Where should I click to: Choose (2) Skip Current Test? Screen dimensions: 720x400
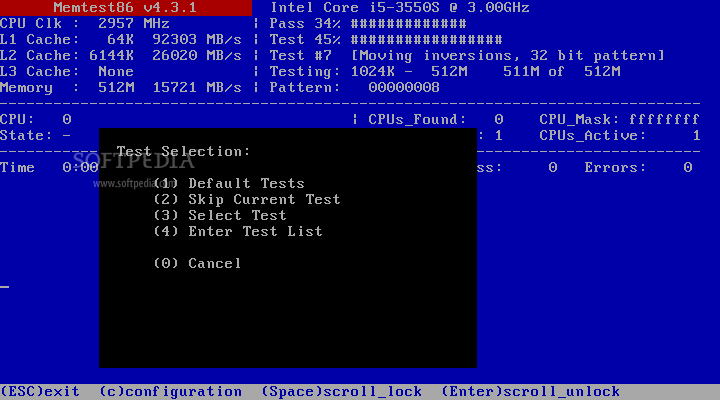[247, 199]
